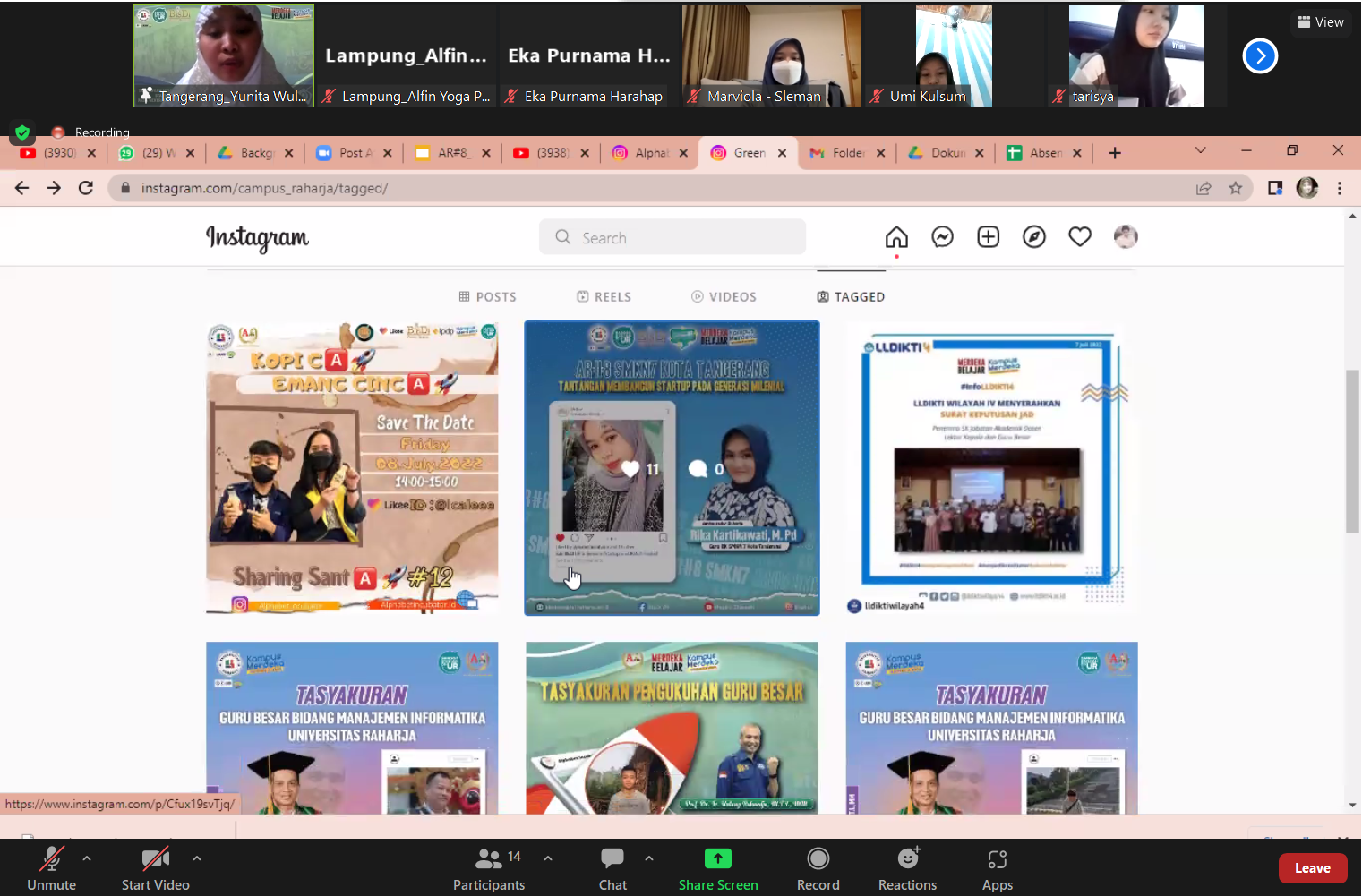Bookmark this page with the star icon
Image resolution: width=1362 pixels, height=896 pixels.
point(1236,188)
